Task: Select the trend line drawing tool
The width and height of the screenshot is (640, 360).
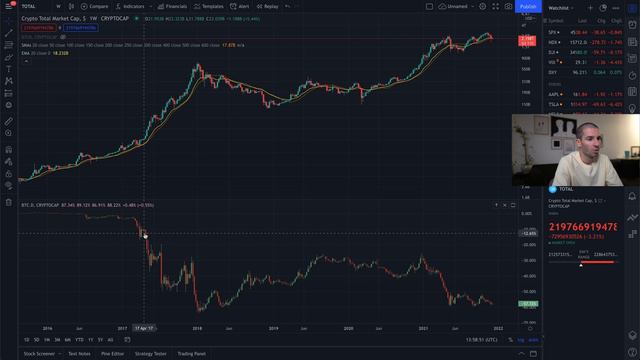Action: pyautogui.click(x=9, y=33)
